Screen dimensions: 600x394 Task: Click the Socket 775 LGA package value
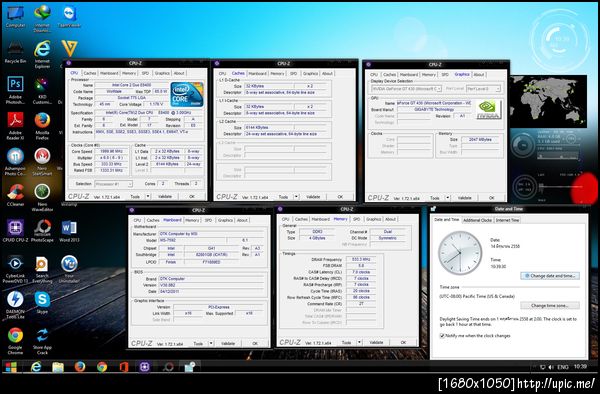(131, 98)
